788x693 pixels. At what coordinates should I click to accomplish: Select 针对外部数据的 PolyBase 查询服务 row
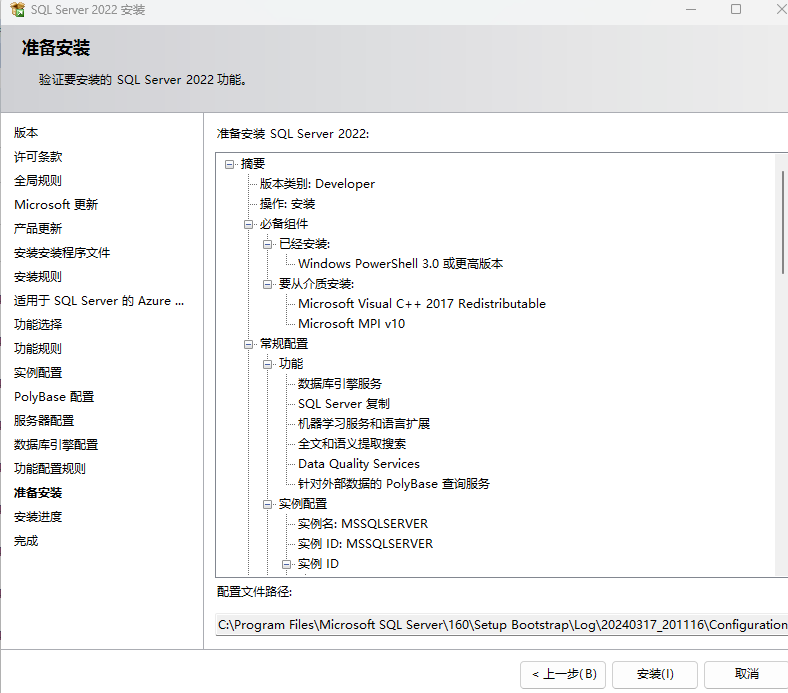[x=393, y=484]
